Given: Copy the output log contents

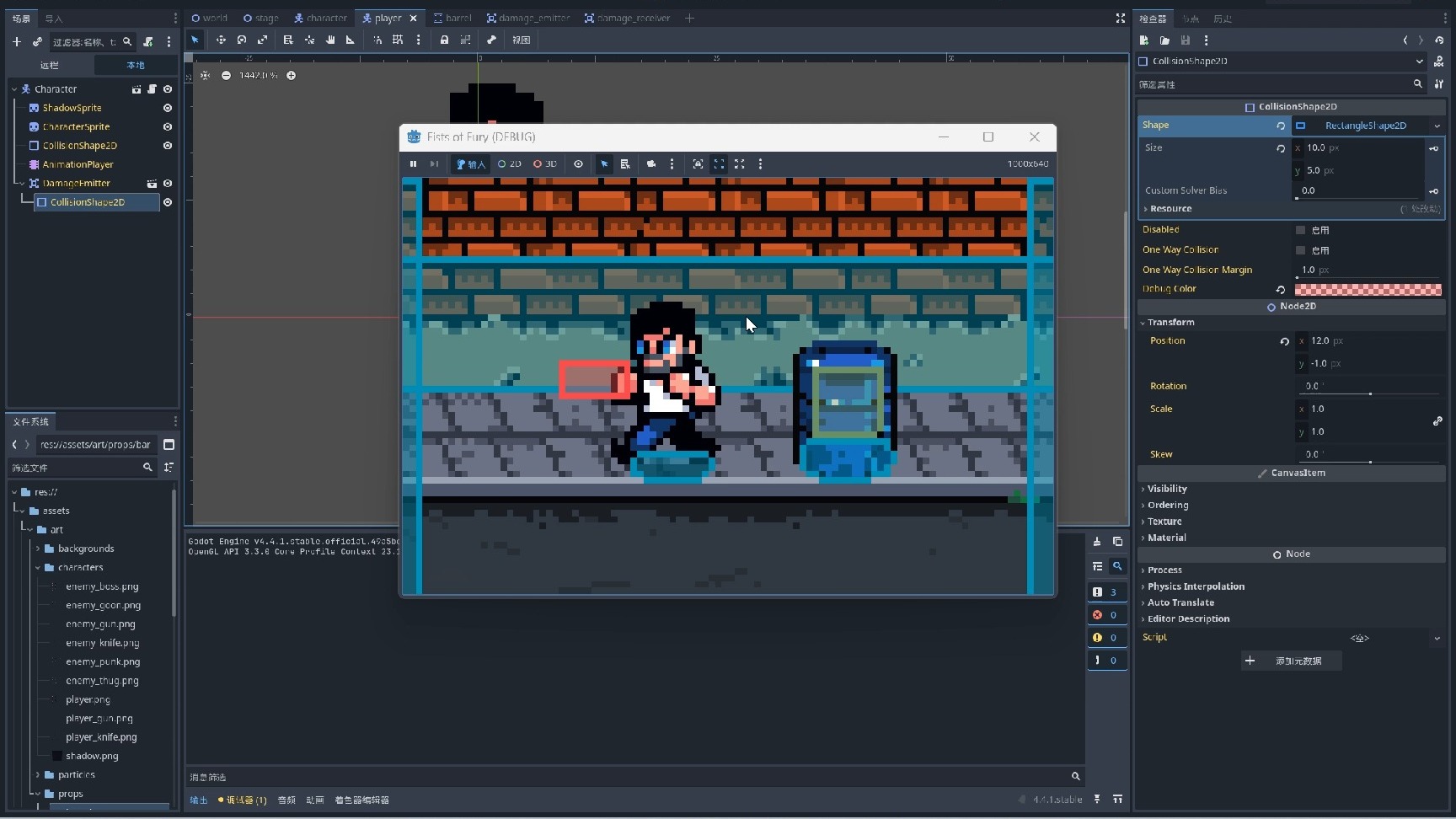Looking at the screenshot, I should [1117, 542].
